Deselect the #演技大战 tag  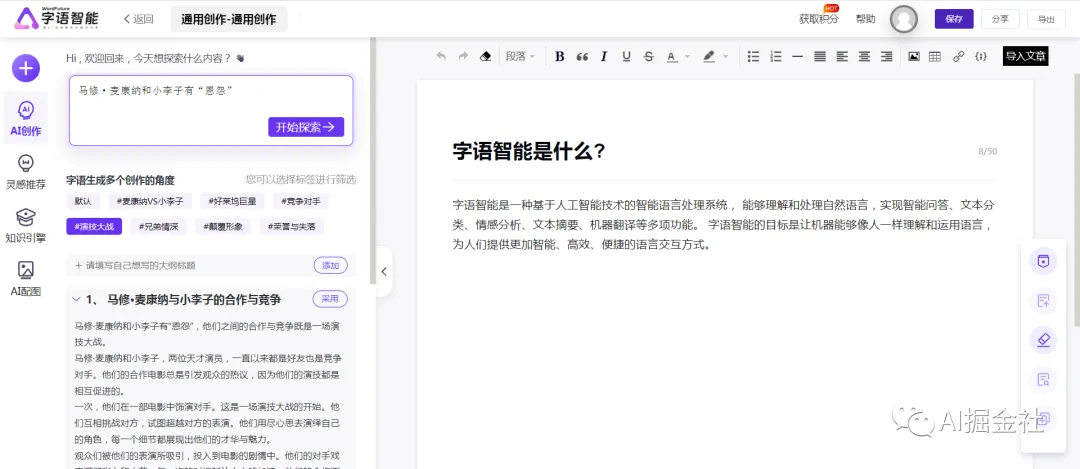pos(94,227)
